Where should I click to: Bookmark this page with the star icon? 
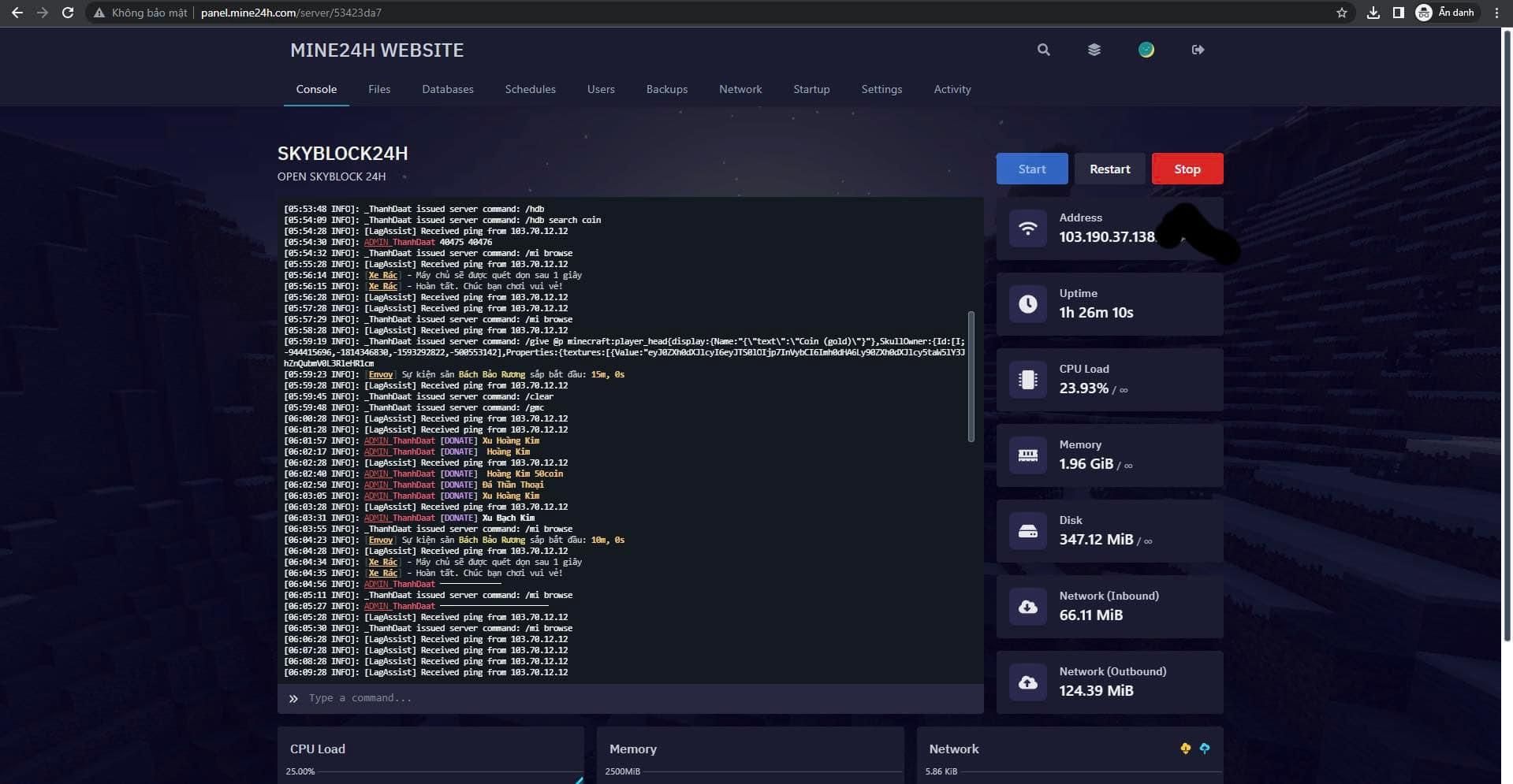(1342, 13)
